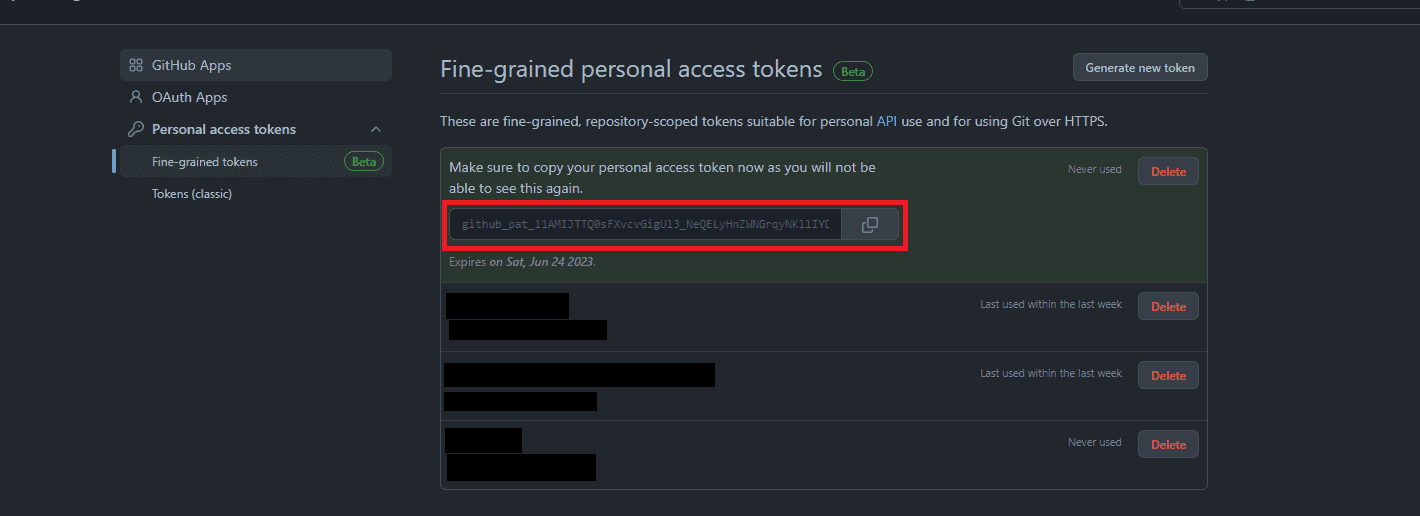Viewport: 1420px width, 516px height.
Task: Click the Beta badge next to the page heading
Action: 853,71
